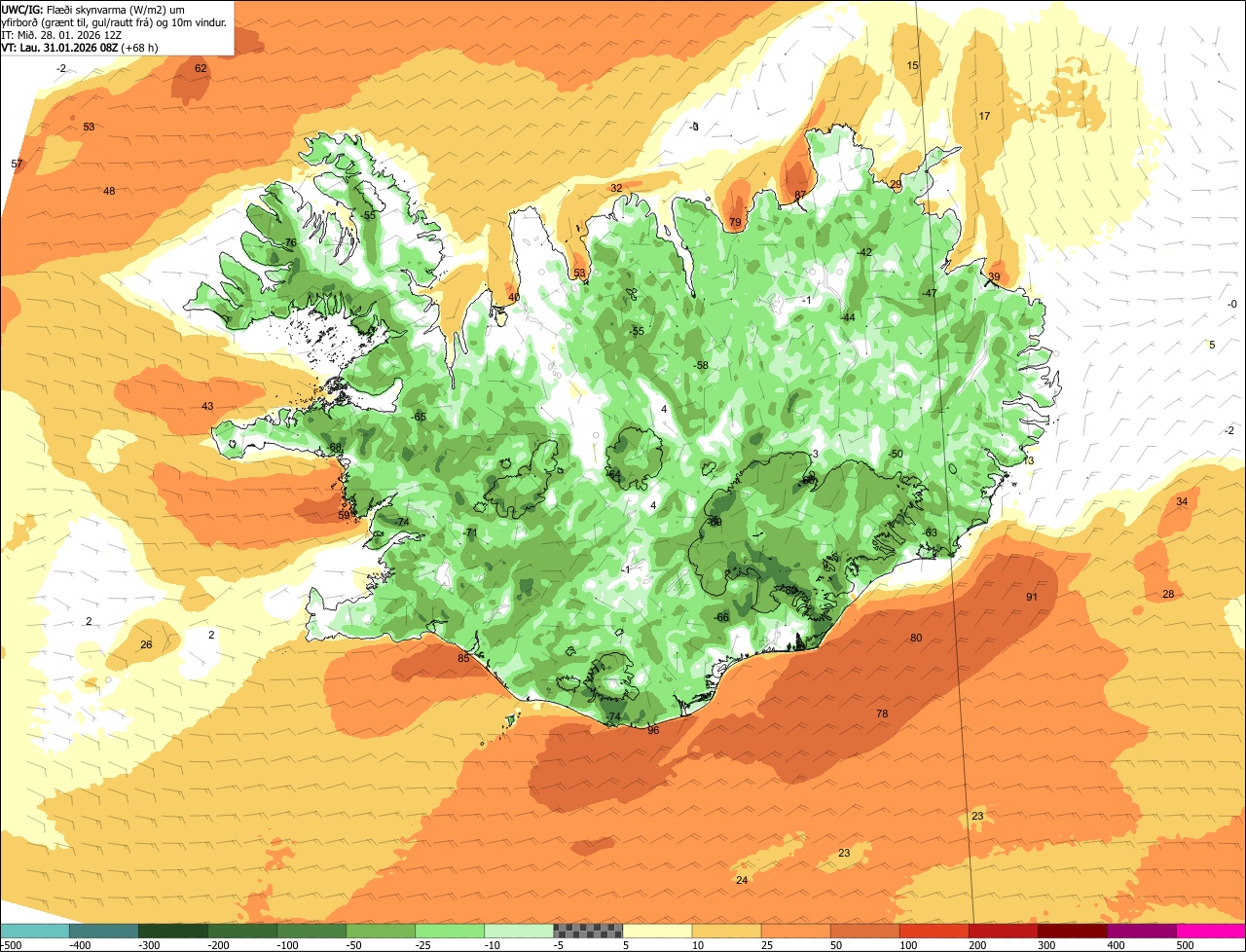The height and width of the screenshot is (952, 1246).
Task: Click the map value '26' in the southwest sea
Action: 146,644
